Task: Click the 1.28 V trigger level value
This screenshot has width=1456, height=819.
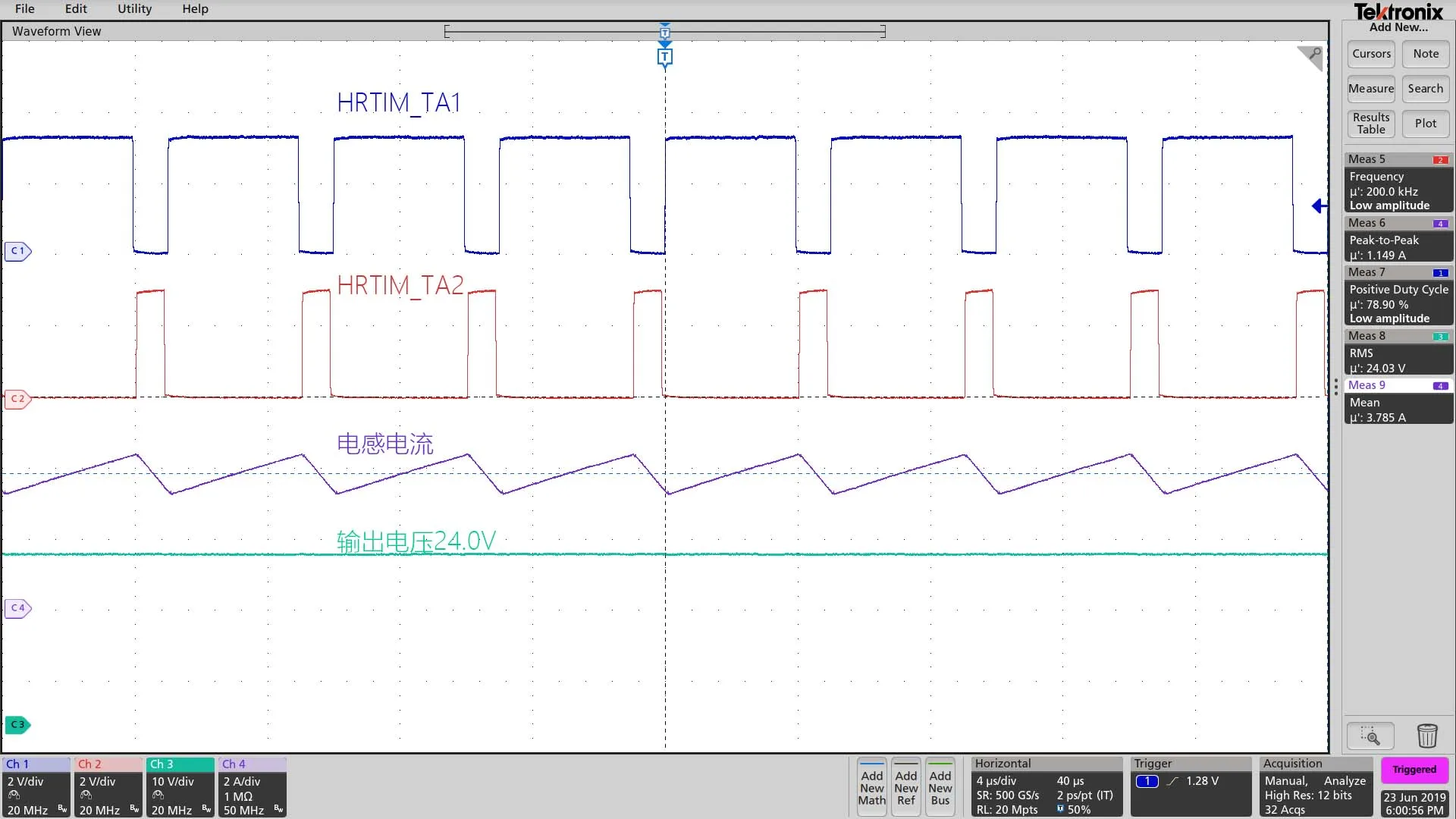Action: pos(1202,781)
